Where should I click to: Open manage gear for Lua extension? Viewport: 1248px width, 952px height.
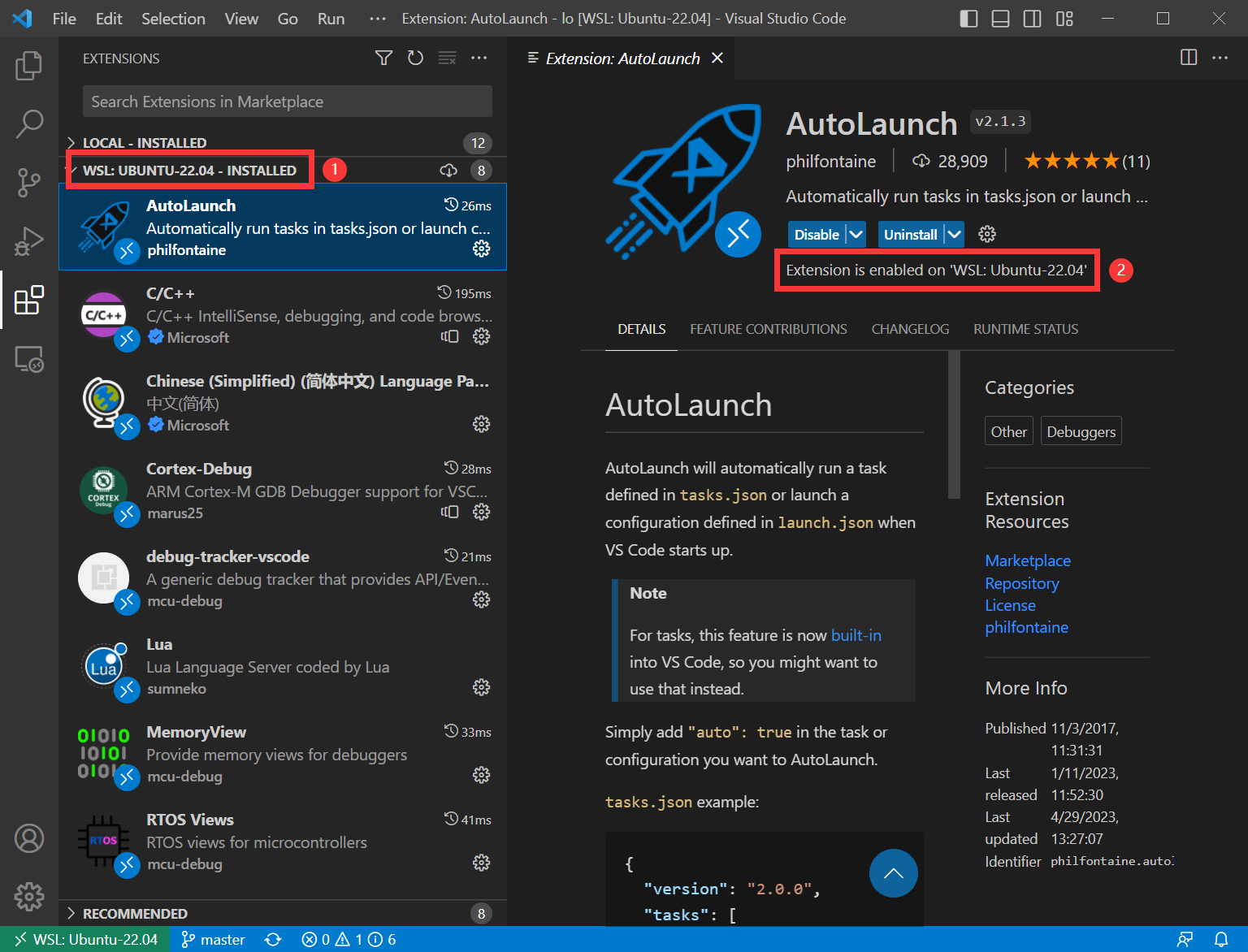(x=482, y=687)
